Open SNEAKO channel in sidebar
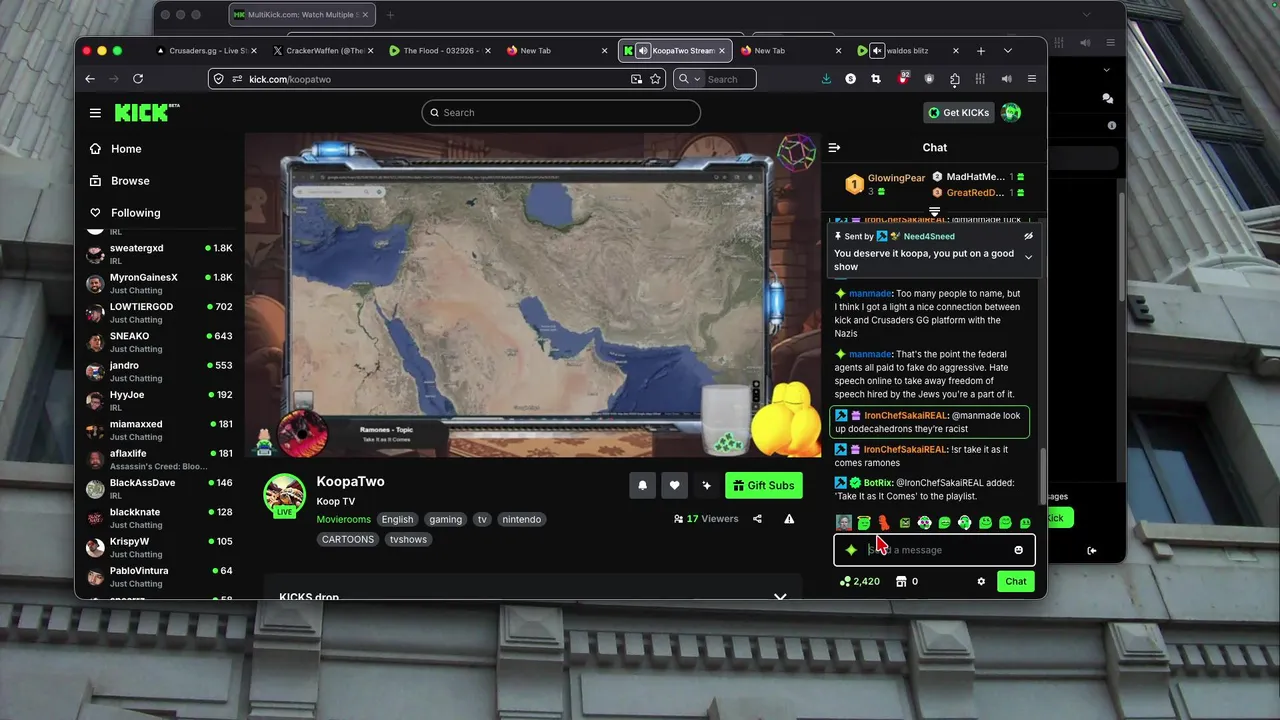Viewport: 1280px width, 720px height. tap(160, 342)
